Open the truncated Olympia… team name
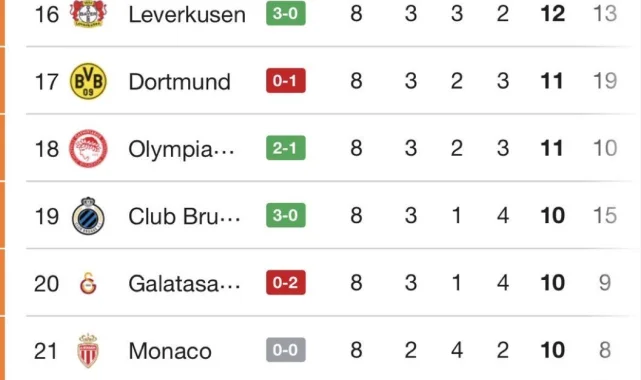Image resolution: width=641 pixels, height=380 pixels. pos(182,150)
